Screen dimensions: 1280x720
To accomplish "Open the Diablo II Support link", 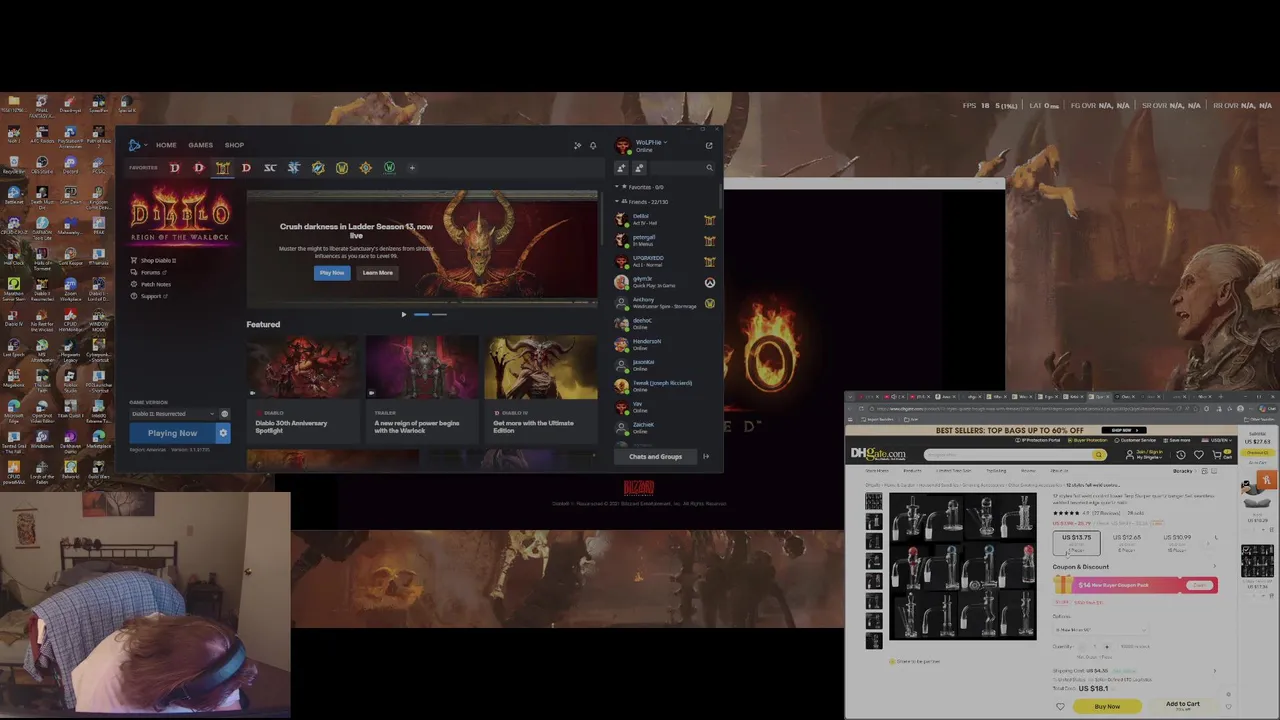I will [x=150, y=297].
